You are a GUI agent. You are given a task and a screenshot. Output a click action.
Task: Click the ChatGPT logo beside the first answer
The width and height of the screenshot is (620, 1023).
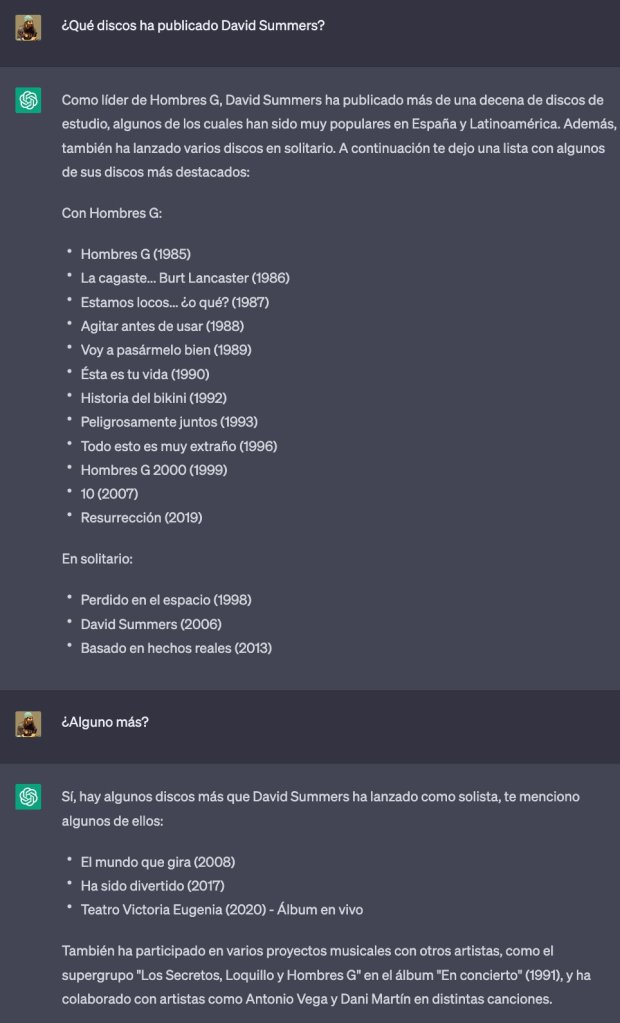tap(28, 100)
